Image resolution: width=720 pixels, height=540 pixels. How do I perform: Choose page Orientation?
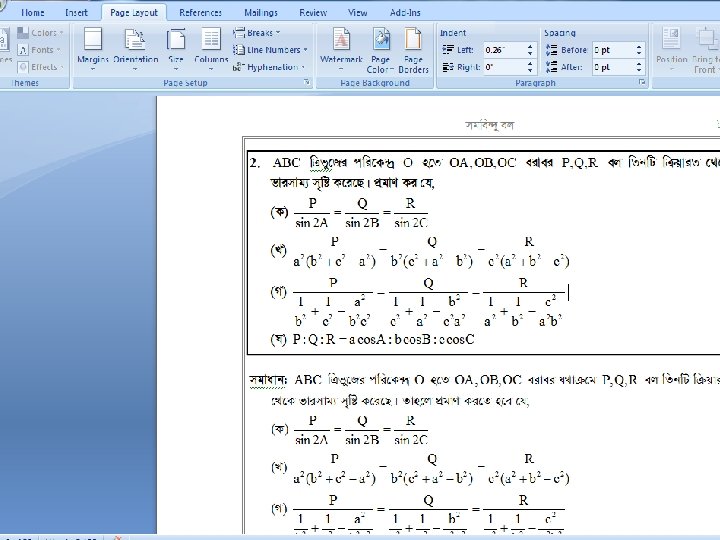(135, 50)
